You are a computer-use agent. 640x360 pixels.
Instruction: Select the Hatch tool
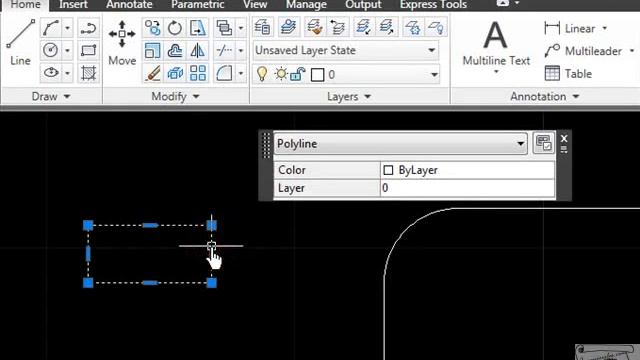(88, 73)
